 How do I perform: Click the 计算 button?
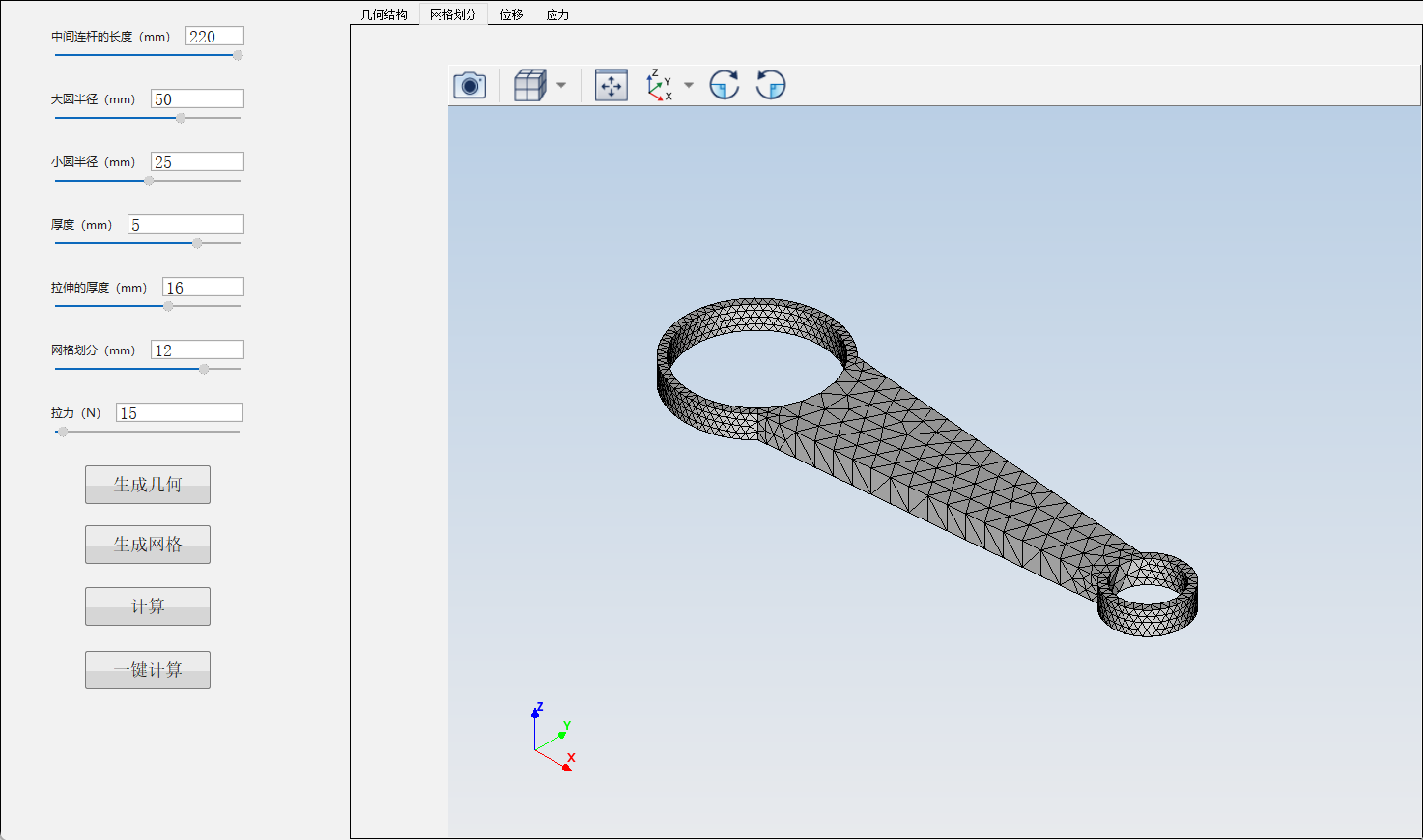point(148,606)
